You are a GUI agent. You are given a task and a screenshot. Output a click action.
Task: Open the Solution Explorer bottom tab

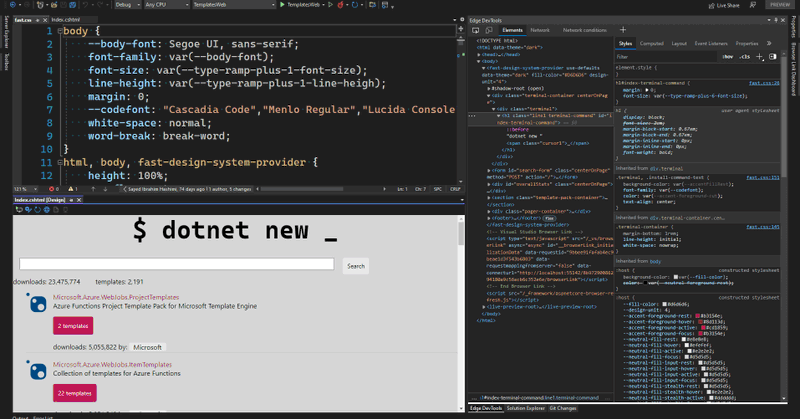[x=526, y=408]
